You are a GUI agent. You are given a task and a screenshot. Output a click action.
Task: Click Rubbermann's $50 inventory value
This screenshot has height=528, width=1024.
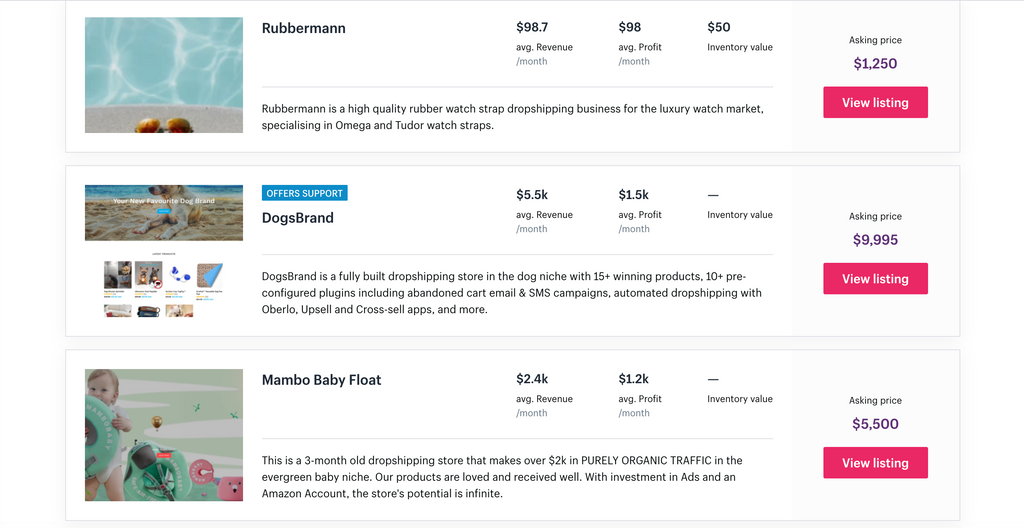(719, 27)
